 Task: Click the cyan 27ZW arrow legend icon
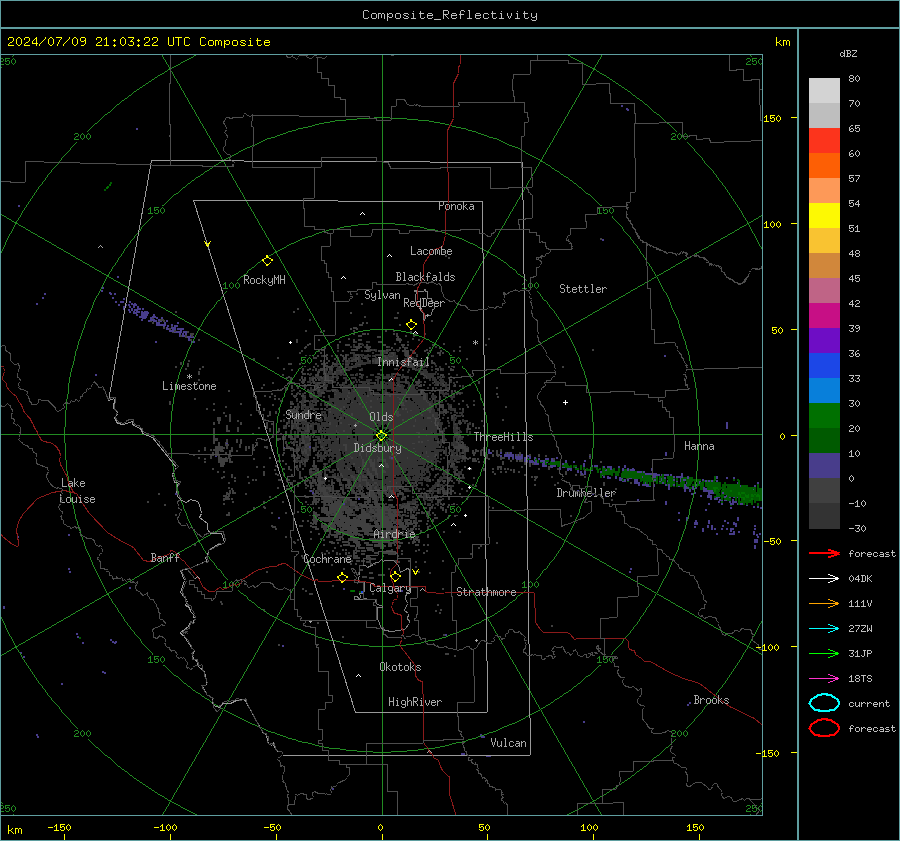pyautogui.click(x=824, y=629)
